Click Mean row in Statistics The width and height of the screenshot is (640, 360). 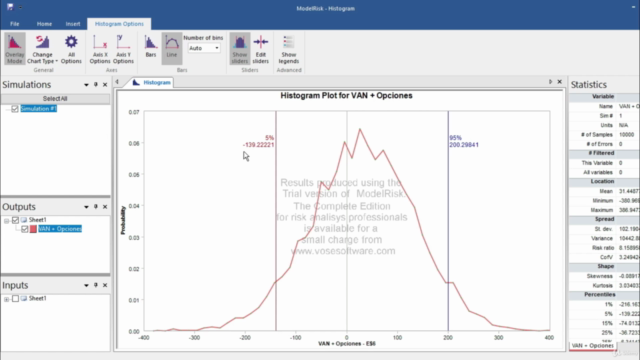click(604, 191)
